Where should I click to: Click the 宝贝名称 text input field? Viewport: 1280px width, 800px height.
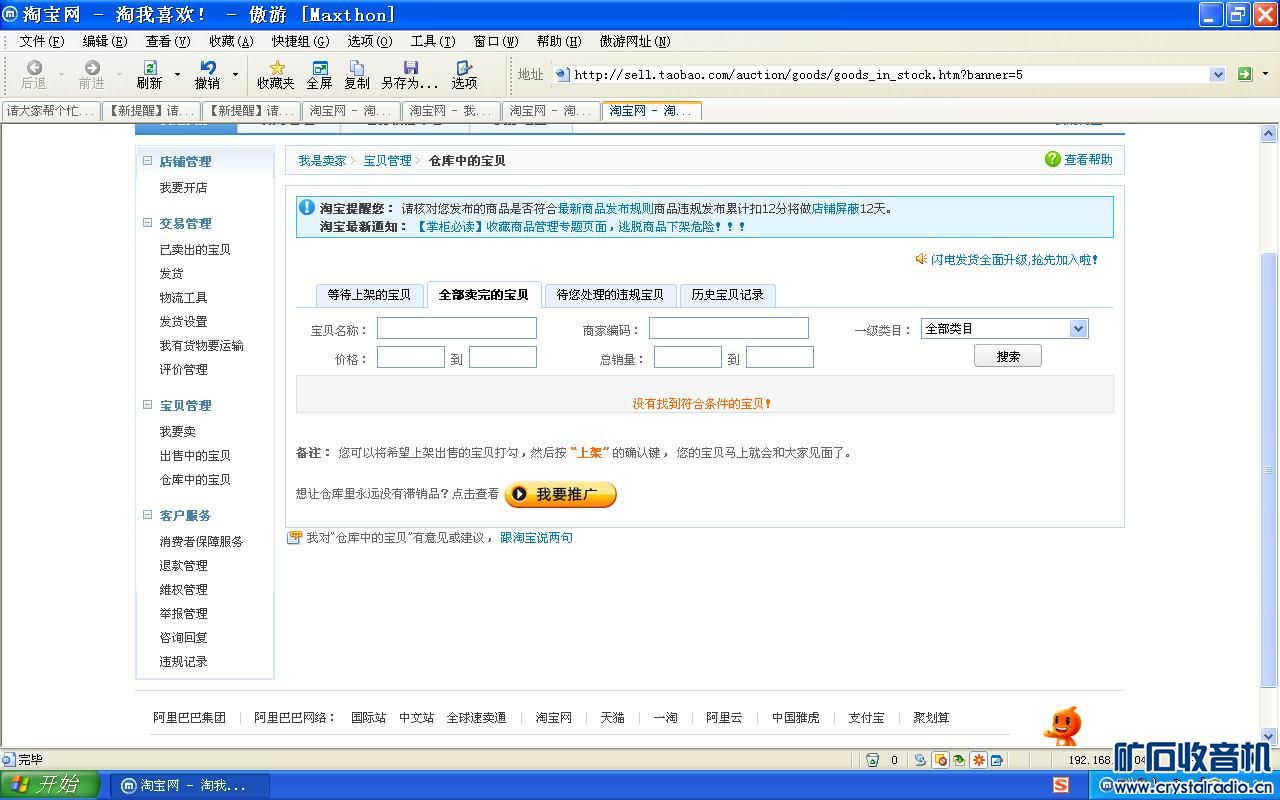point(456,329)
